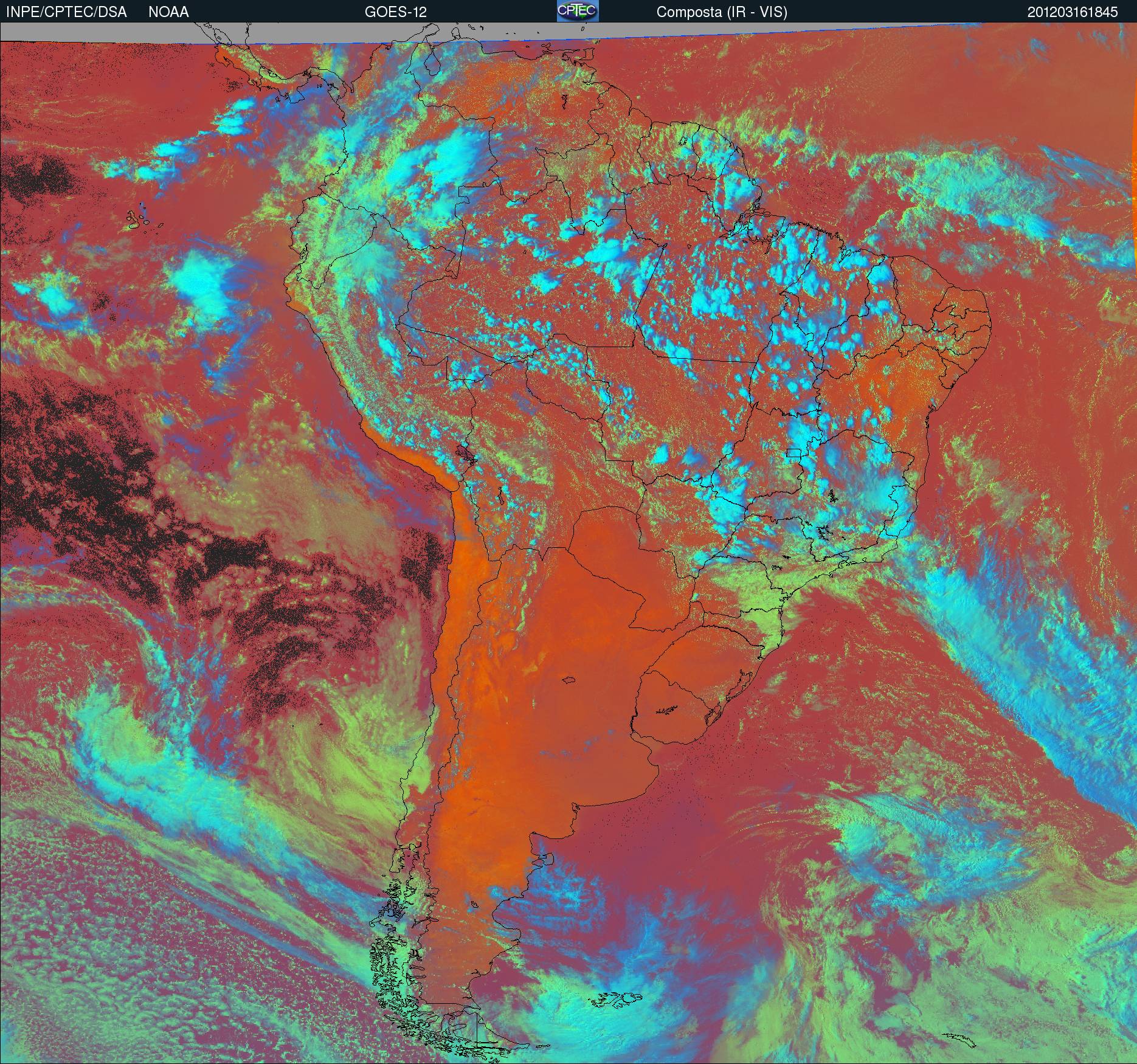Select the 201203161845 timestamp
1137x1064 pixels.
pyautogui.click(x=1073, y=12)
